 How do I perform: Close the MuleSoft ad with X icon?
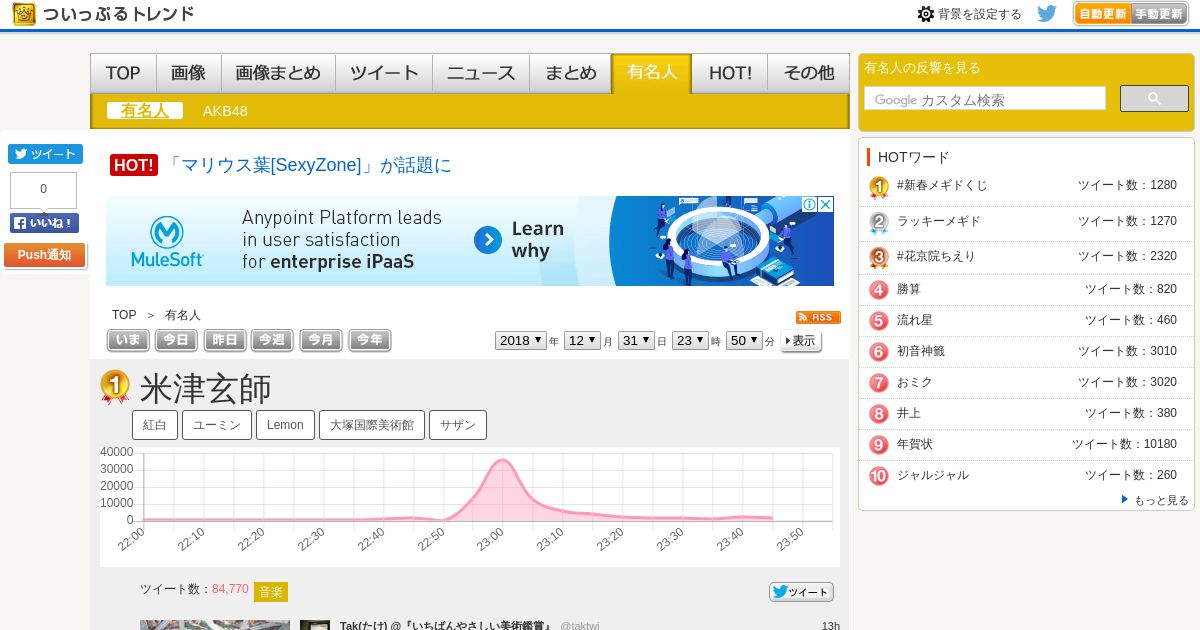click(826, 204)
